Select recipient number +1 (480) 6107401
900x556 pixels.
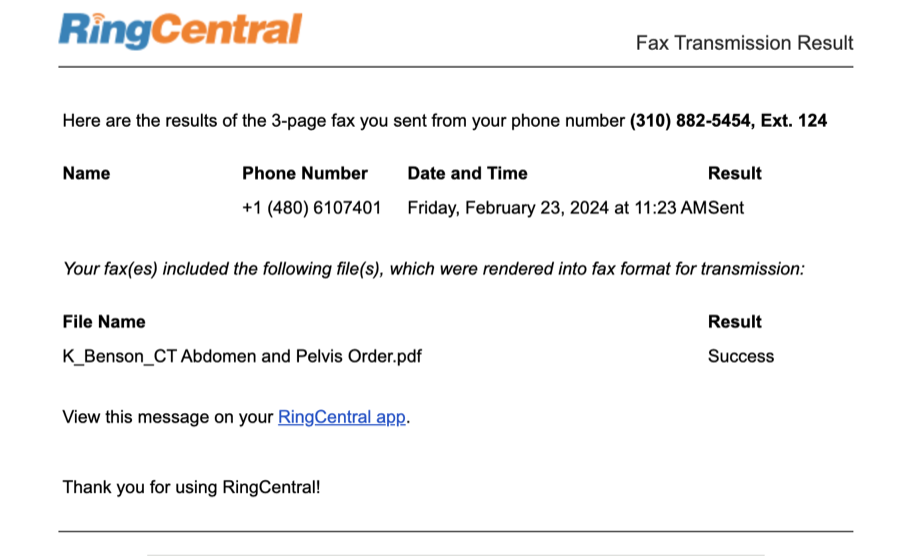(x=312, y=208)
